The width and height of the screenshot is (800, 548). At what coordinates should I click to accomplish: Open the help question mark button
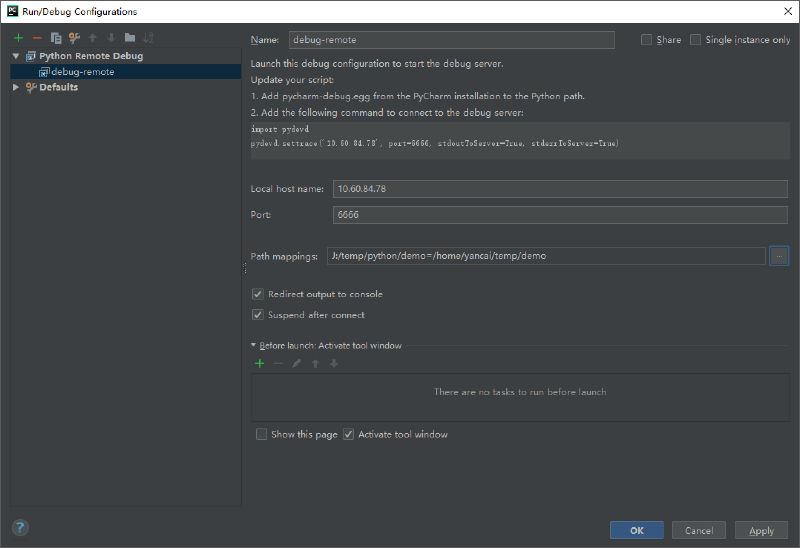tap(20, 528)
